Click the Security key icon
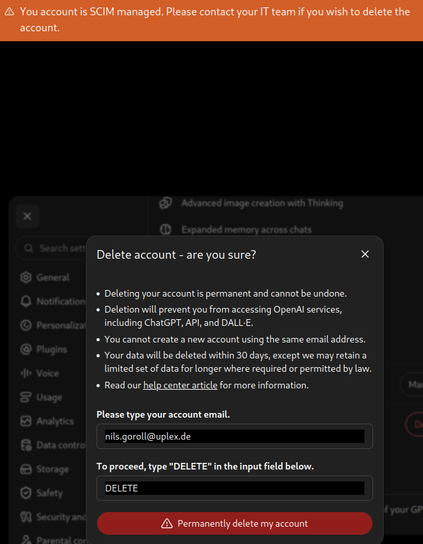Screen dimensions: 423x544 pyautogui.click(x=26, y=517)
